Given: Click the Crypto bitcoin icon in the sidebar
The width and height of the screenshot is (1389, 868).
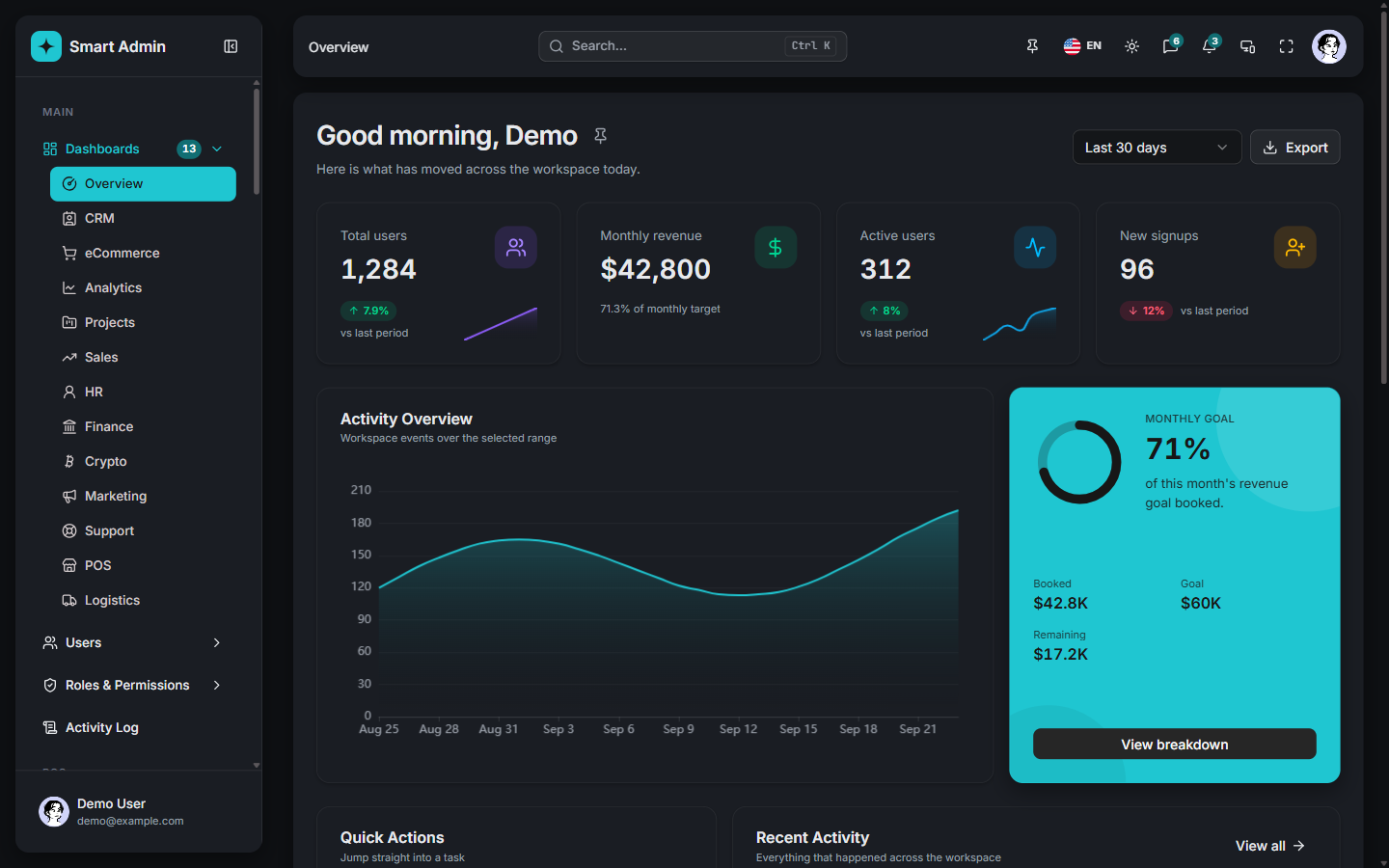Looking at the screenshot, I should tap(69, 461).
